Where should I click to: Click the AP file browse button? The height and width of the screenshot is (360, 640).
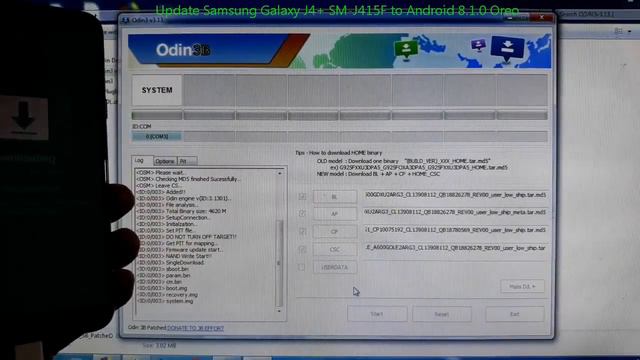(x=335, y=214)
